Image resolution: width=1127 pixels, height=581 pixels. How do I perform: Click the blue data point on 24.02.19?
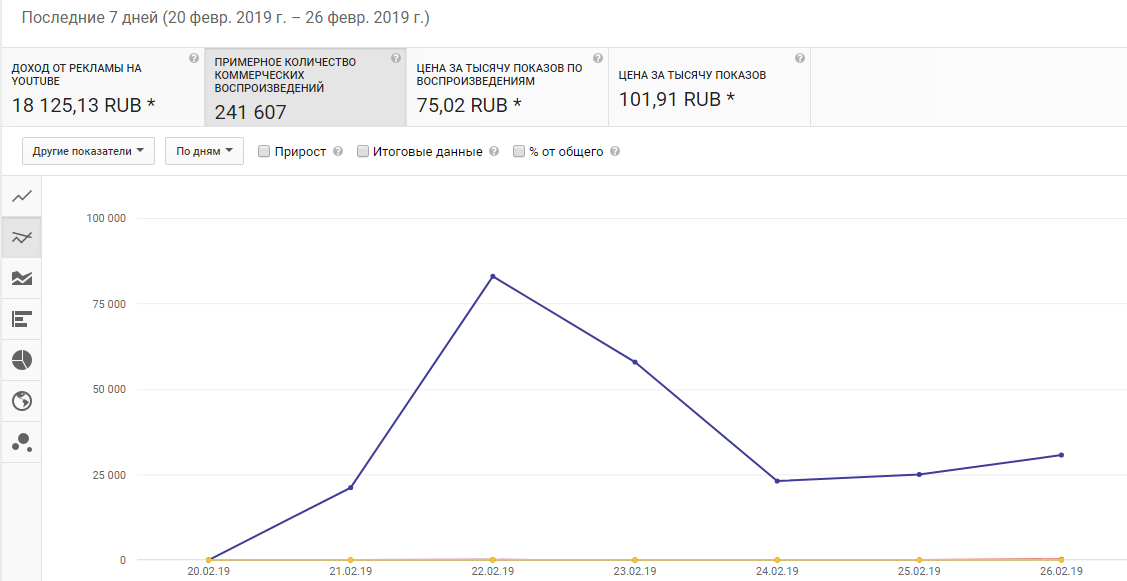777,481
